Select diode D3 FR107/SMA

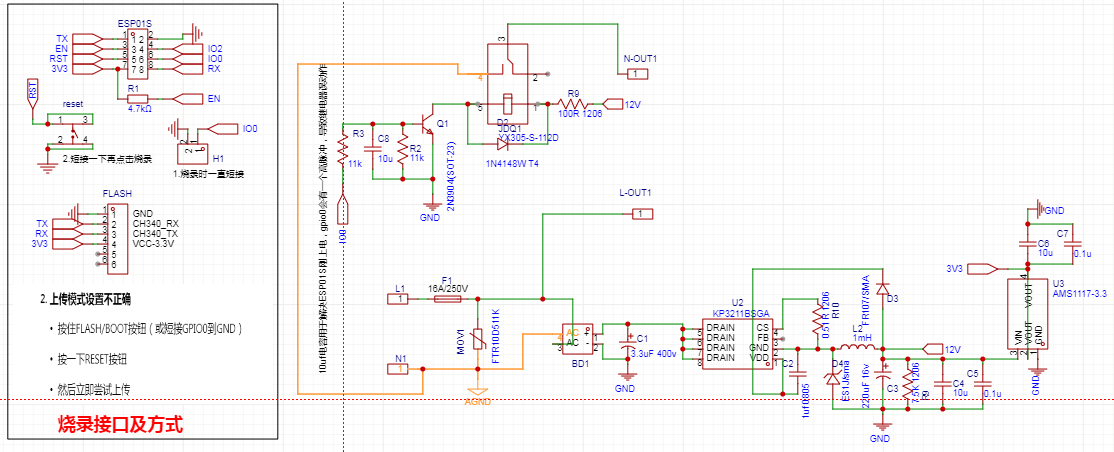pos(882,289)
